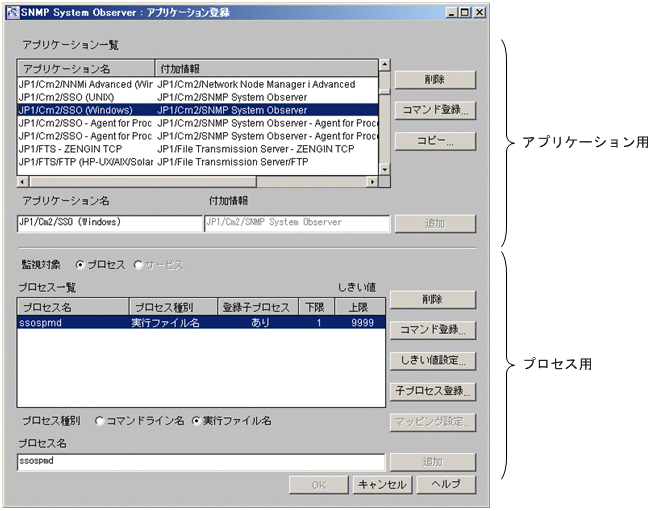Screen dimensions: 653x511
Task: Click the 付加情報 input field
Action: click(297, 224)
